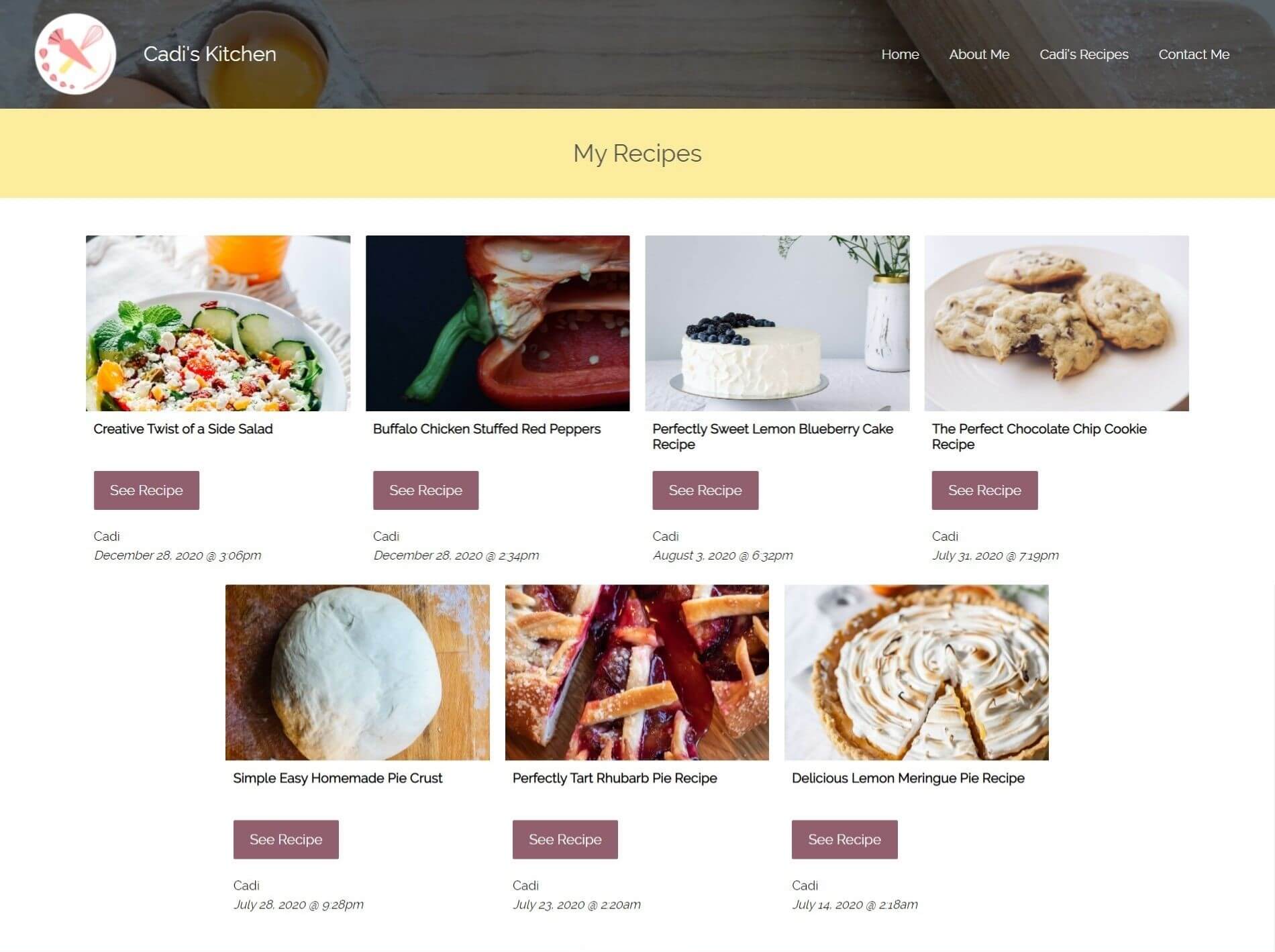Click See Recipe for Side Salad

click(146, 490)
